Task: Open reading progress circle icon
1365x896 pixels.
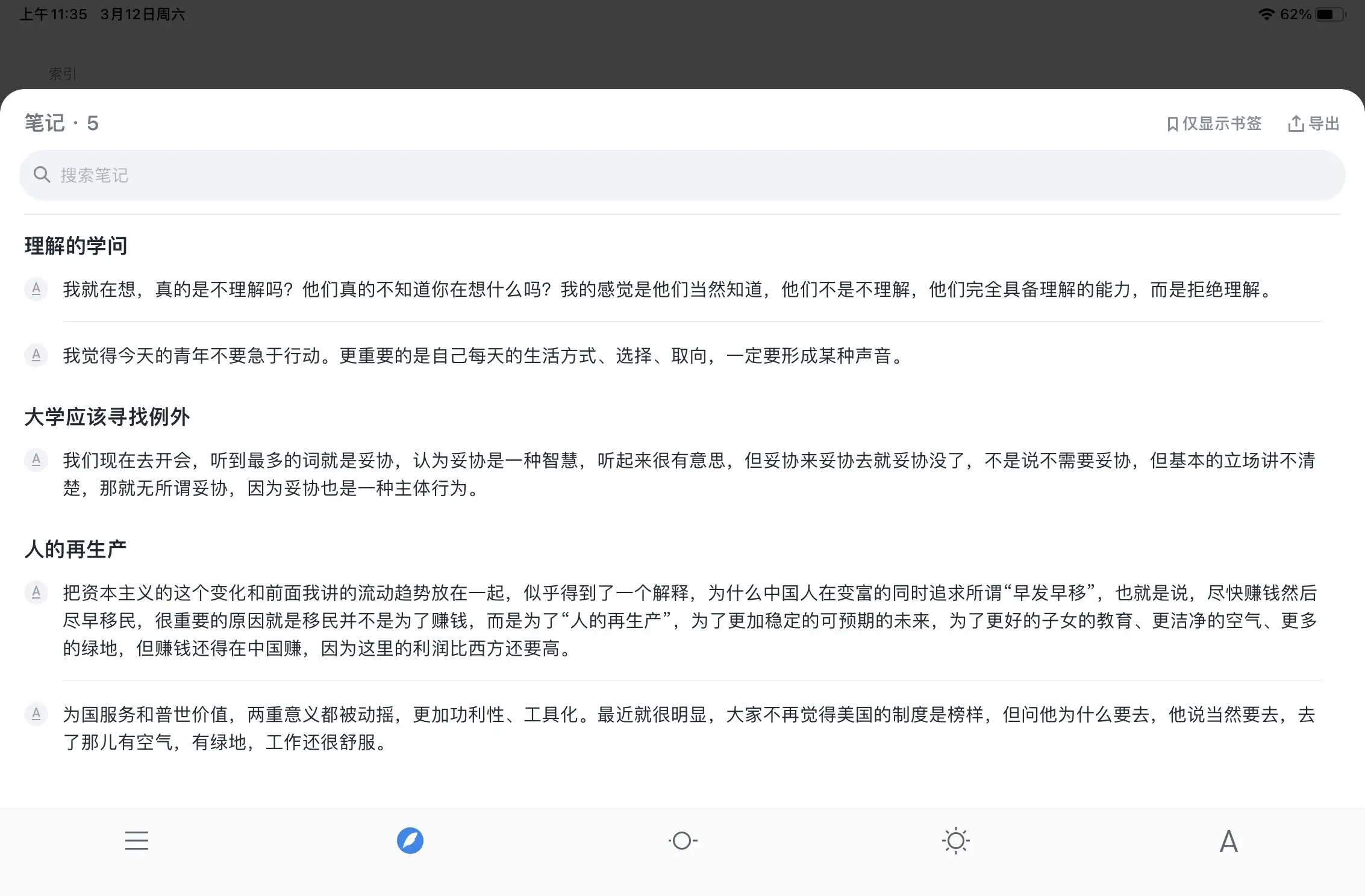Action: tap(682, 841)
